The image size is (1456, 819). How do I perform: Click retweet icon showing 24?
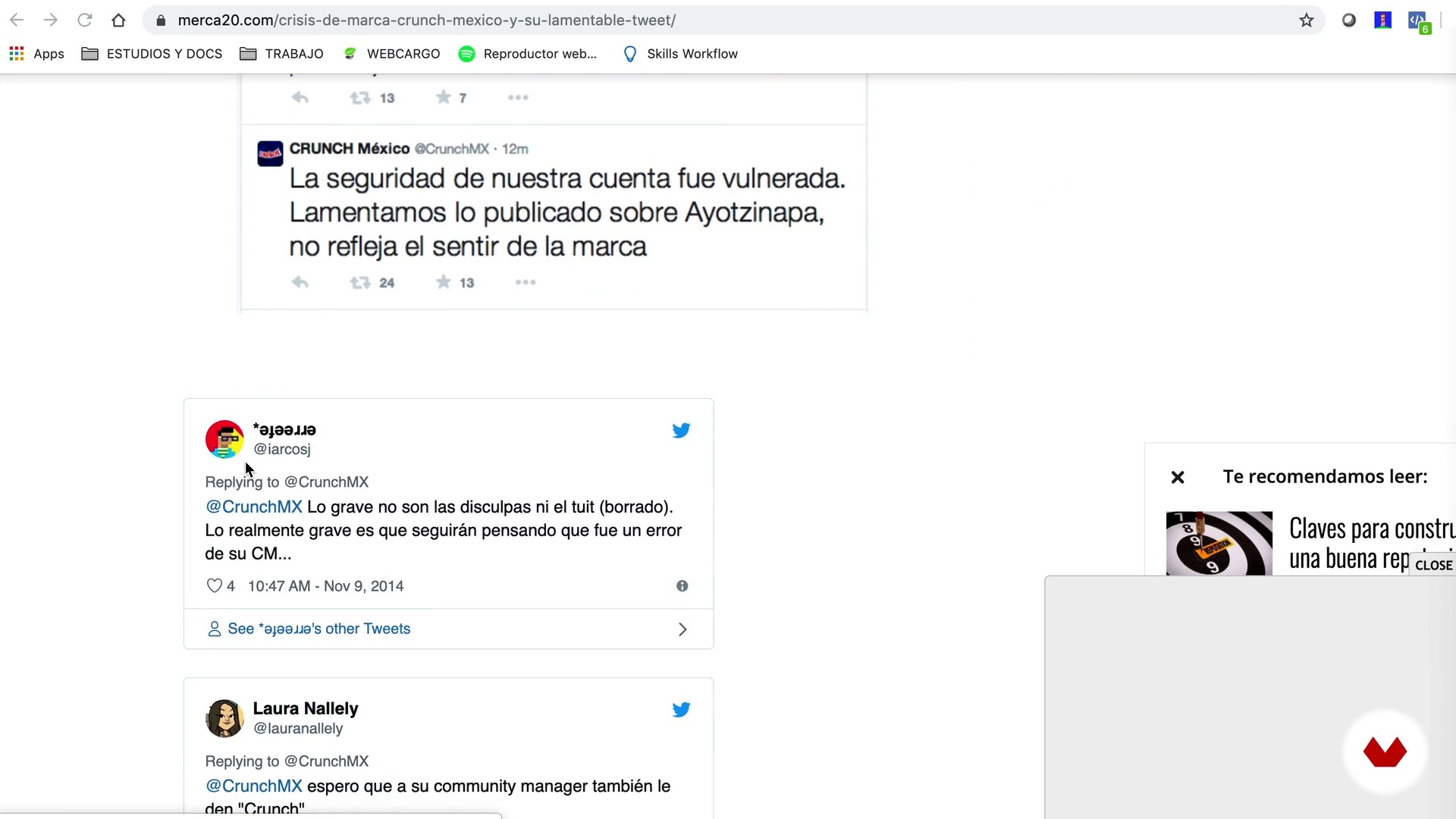(360, 282)
